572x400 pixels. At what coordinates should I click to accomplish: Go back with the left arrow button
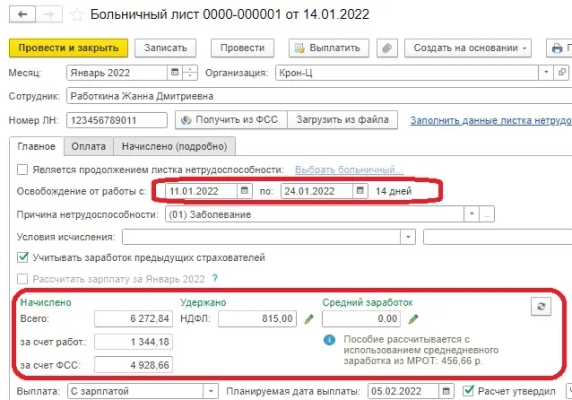coord(22,15)
